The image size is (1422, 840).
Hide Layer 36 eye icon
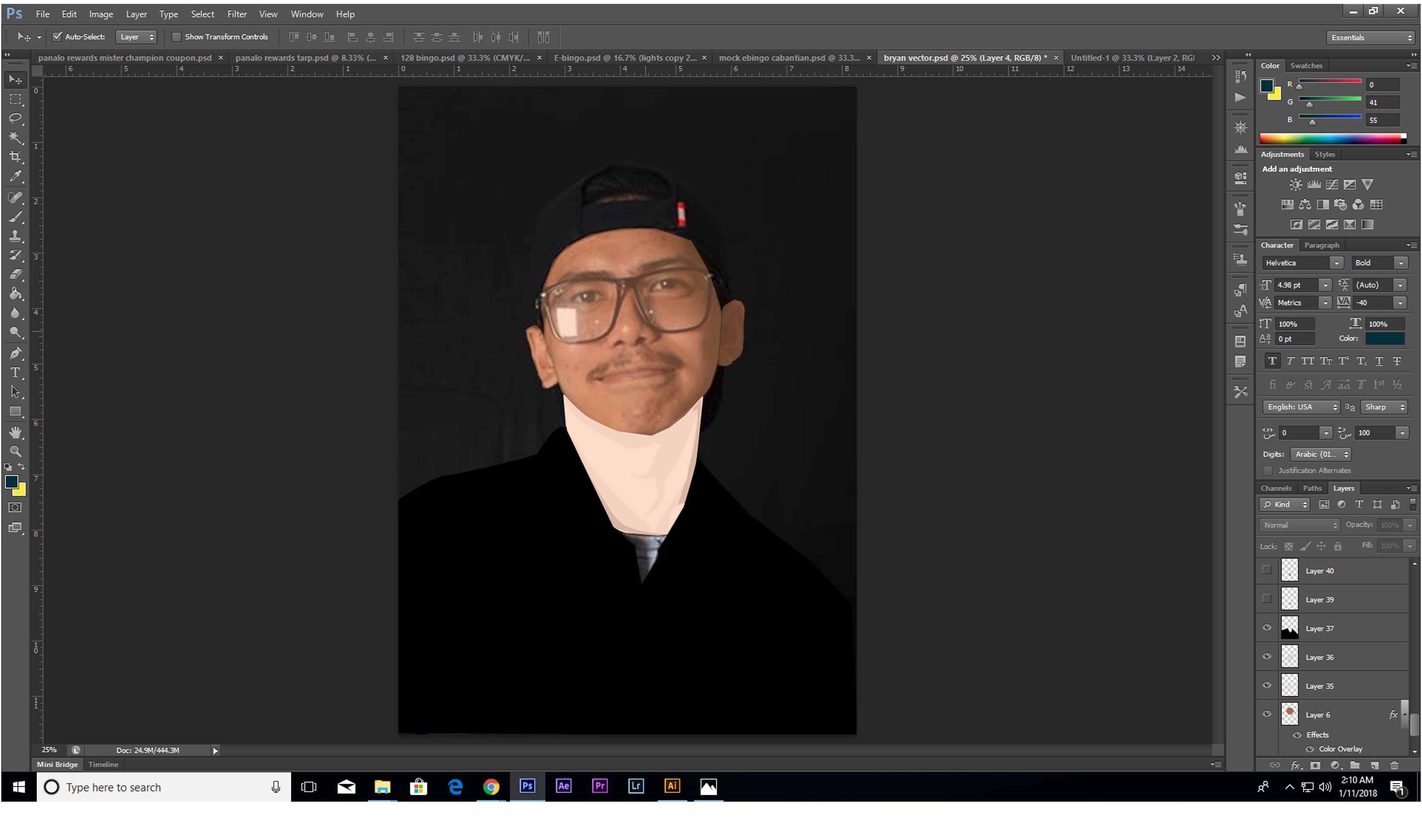(x=1267, y=656)
